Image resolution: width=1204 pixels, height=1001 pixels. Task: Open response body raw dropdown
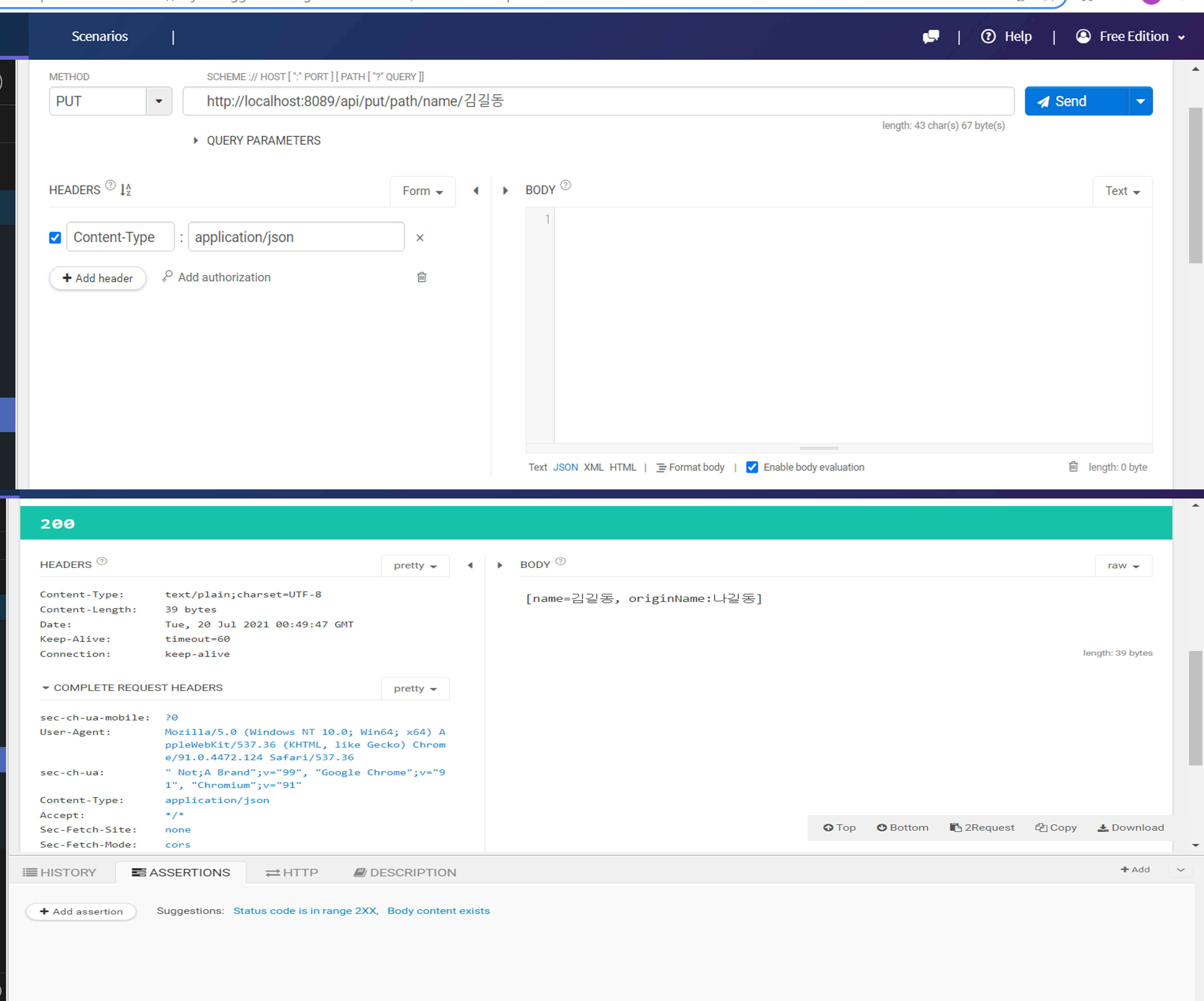1123,566
